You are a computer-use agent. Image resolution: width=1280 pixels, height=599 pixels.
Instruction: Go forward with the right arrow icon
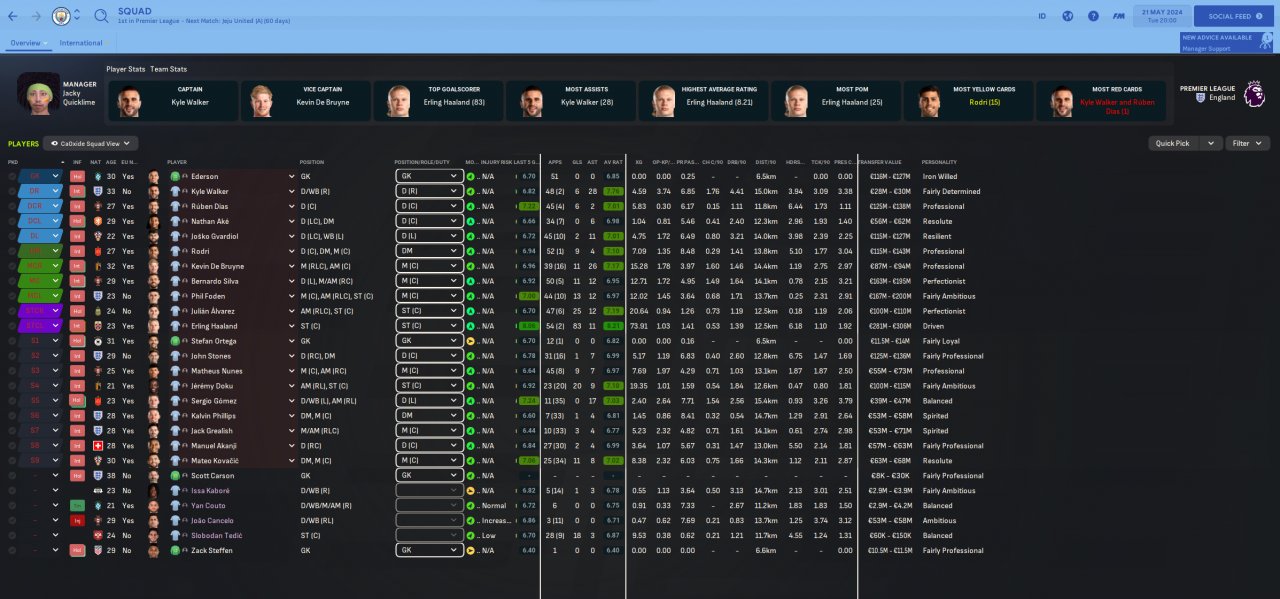tap(37, 16)
